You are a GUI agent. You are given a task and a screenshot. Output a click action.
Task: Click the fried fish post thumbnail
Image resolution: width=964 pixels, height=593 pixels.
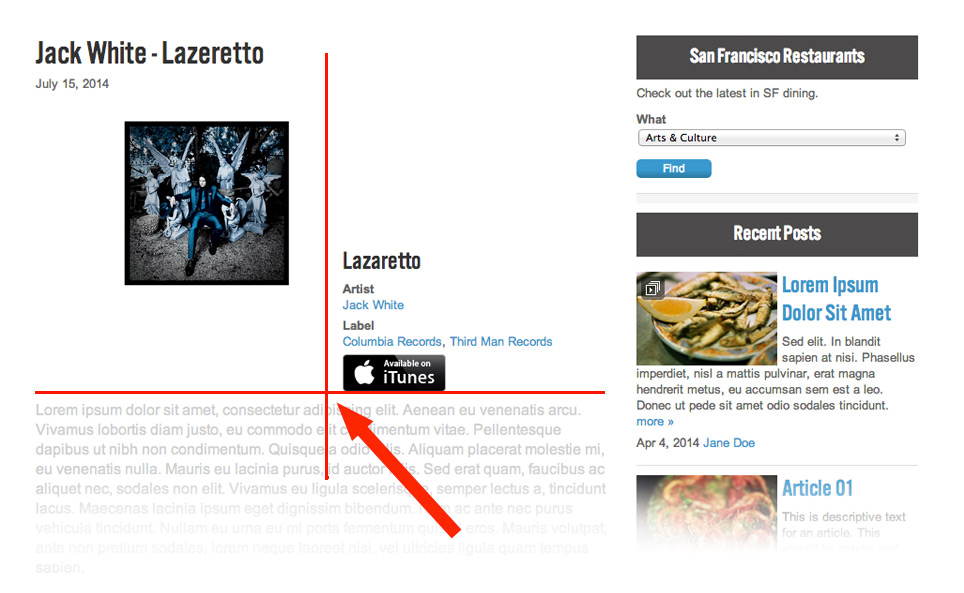(x=706, y=318)
